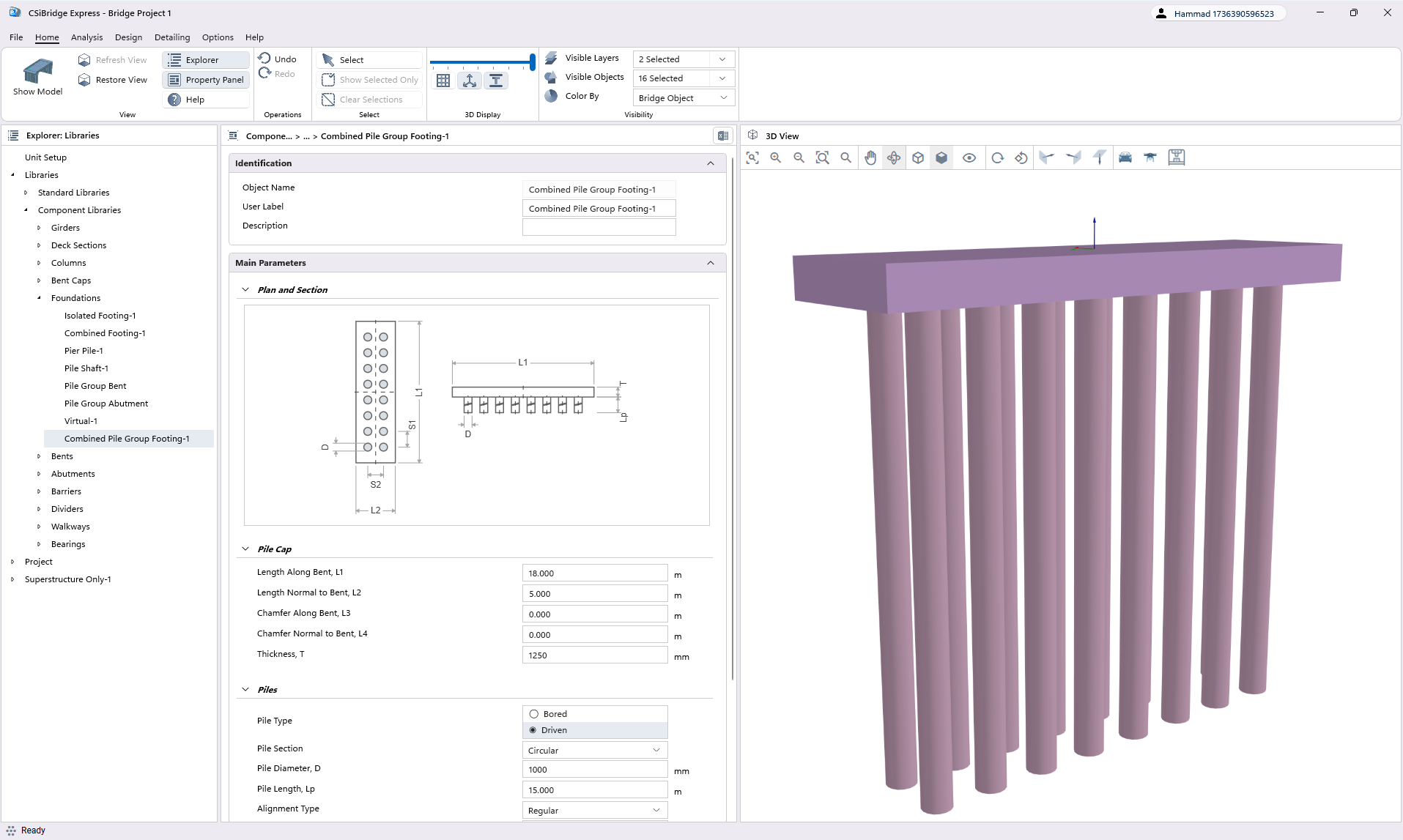Open the Detailing menu
Viewport: 1403px width, 840px height.
click(x=172, y=37)
